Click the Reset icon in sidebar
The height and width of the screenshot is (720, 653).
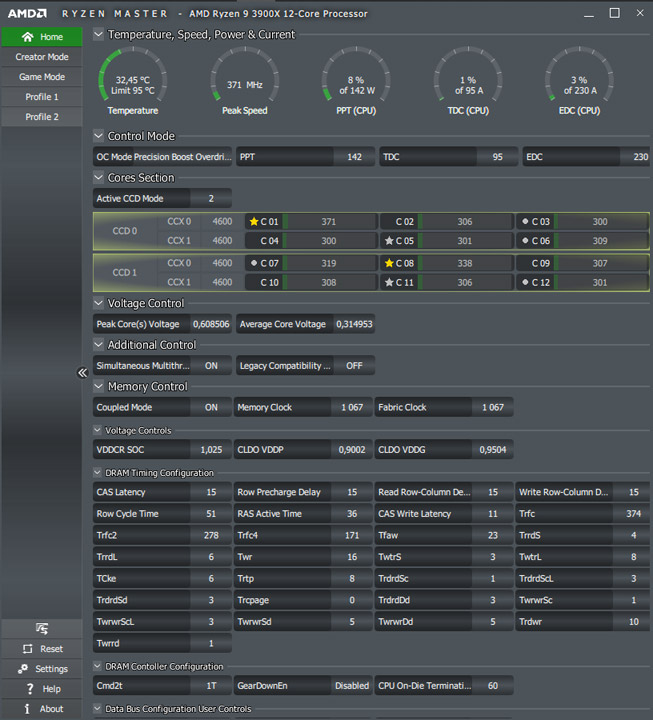click(x=28, y=649)
